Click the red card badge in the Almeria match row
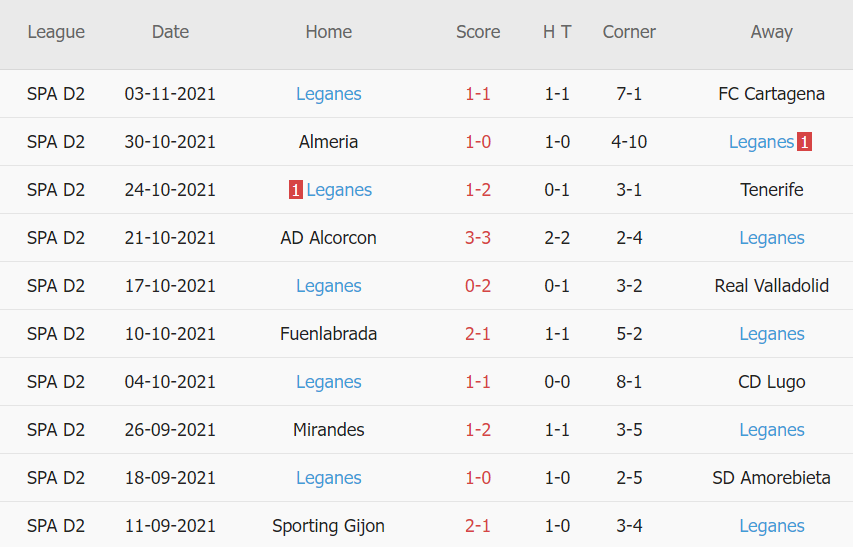 pos(804,142)
